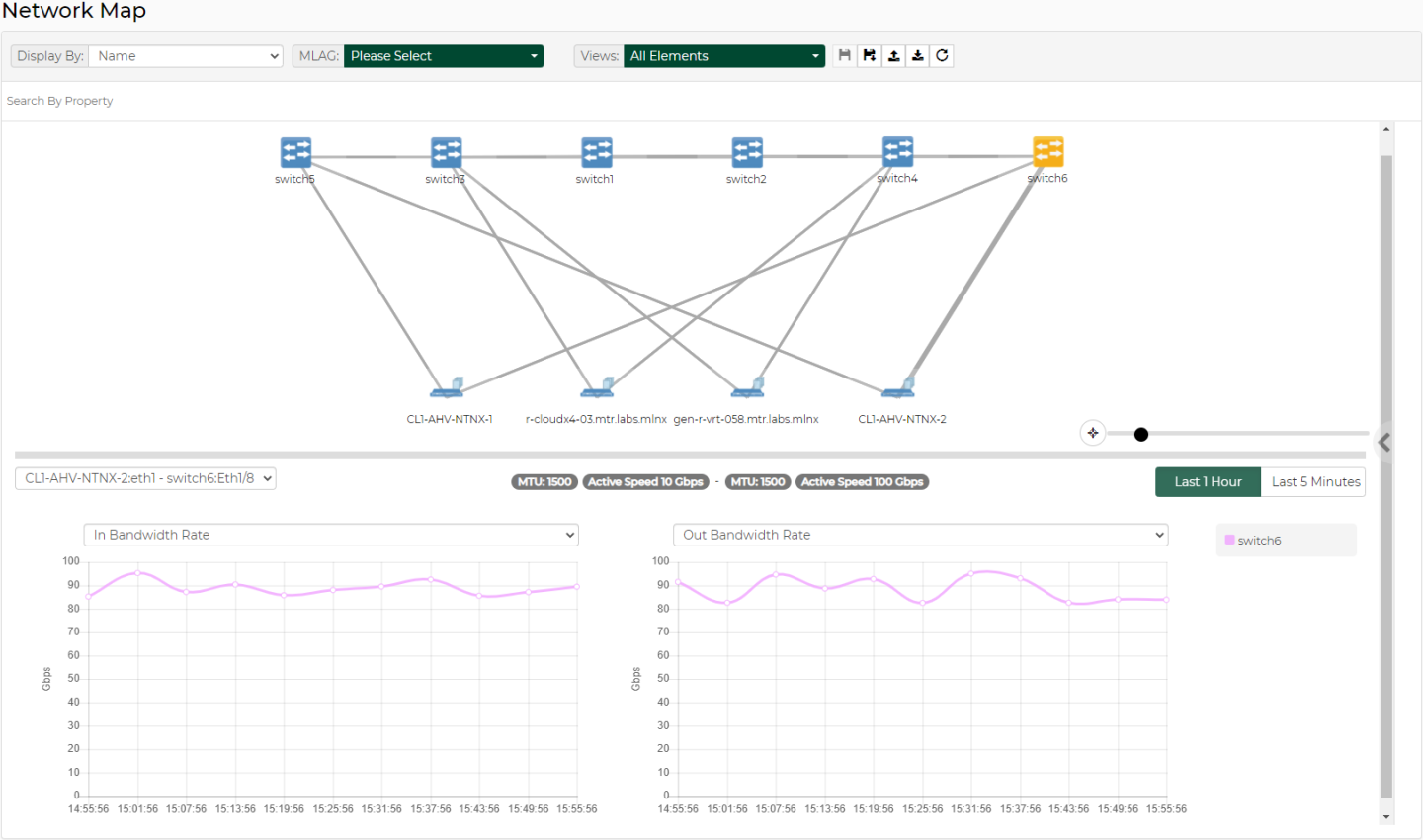Click the Save As view icon
The width and height of the screenshot is (1423, 840).
tap(869, 56)
